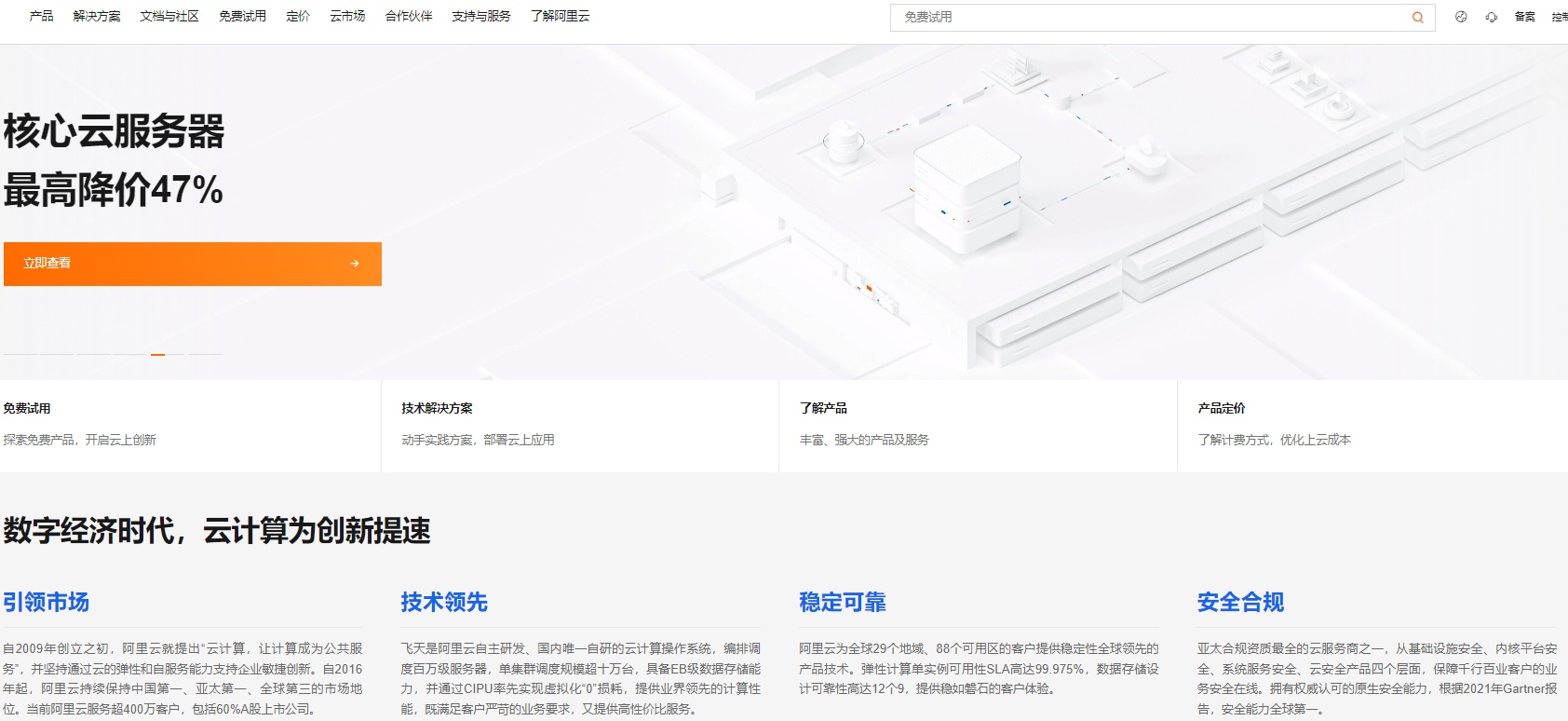Click the arrow on the 立即查看 banner button
1568x721 pixels.
pyautogui.click(x=354, y=264)
